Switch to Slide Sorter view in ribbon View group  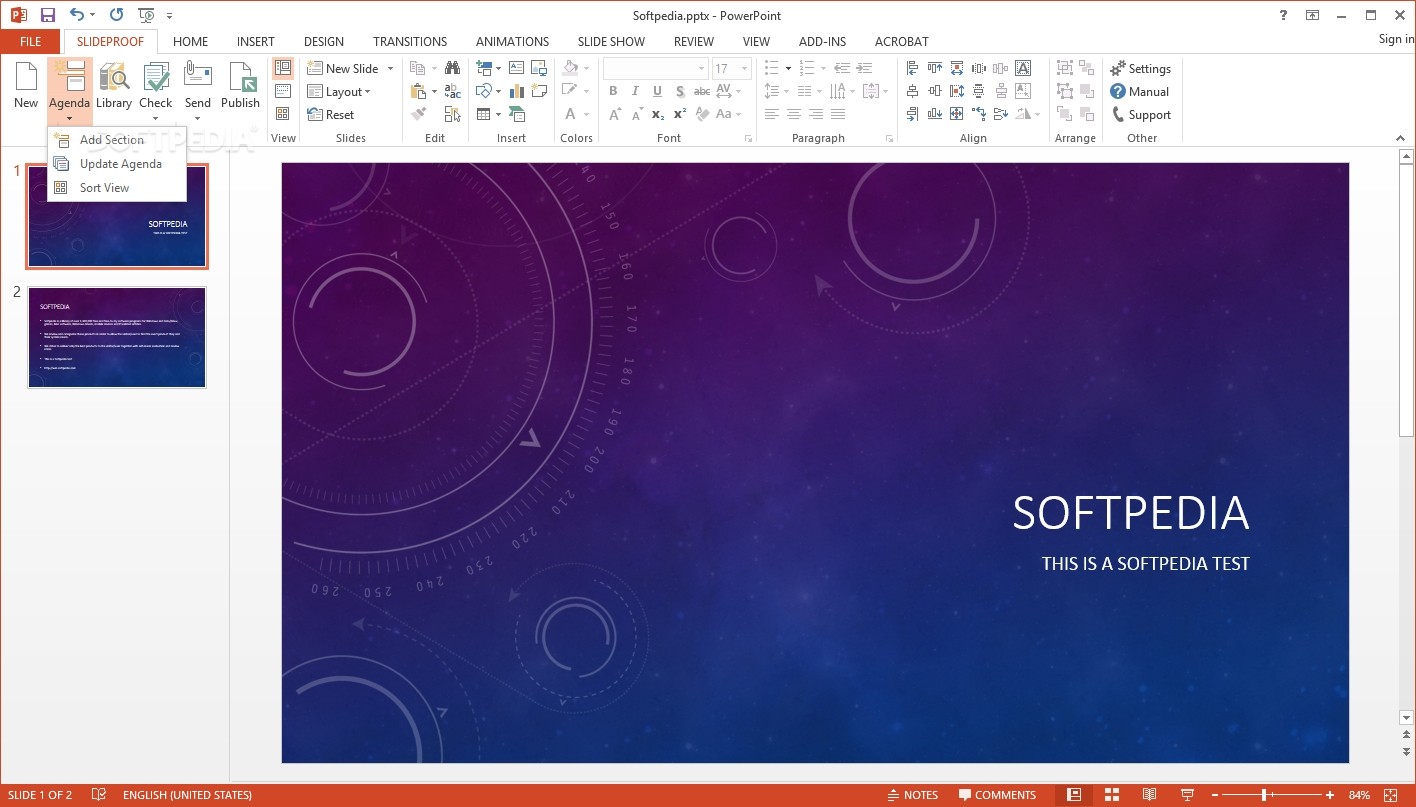pos(283,114)
